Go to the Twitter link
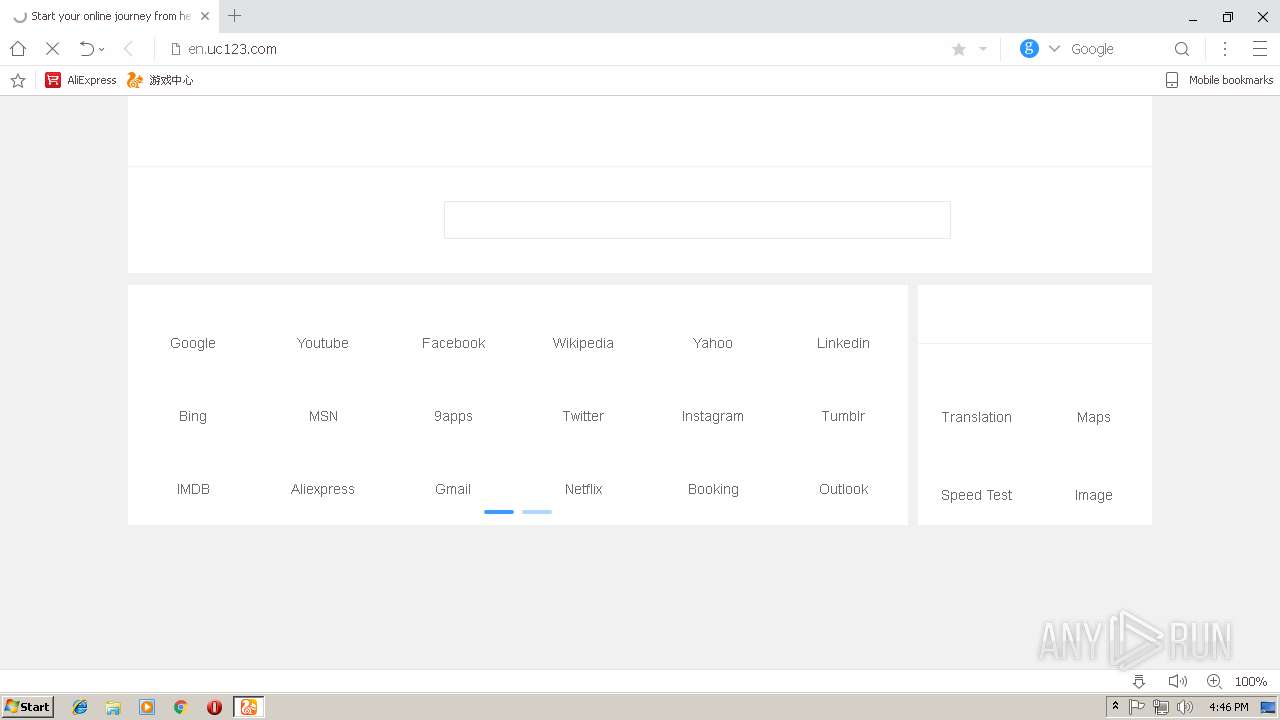This screenshot has width=1280, height=720. [x=583, y=416]
